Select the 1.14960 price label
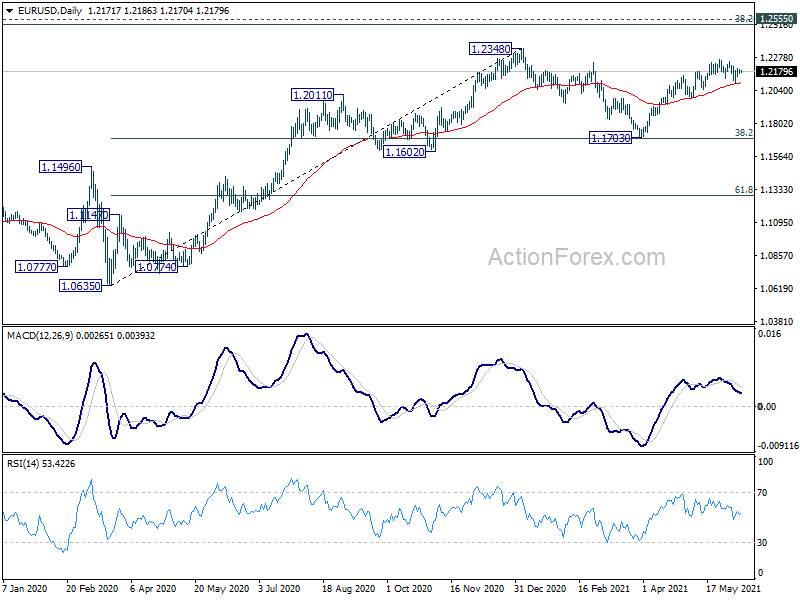Screen dimensions: 800x600 pyautogui.click(x=61, y=167)
